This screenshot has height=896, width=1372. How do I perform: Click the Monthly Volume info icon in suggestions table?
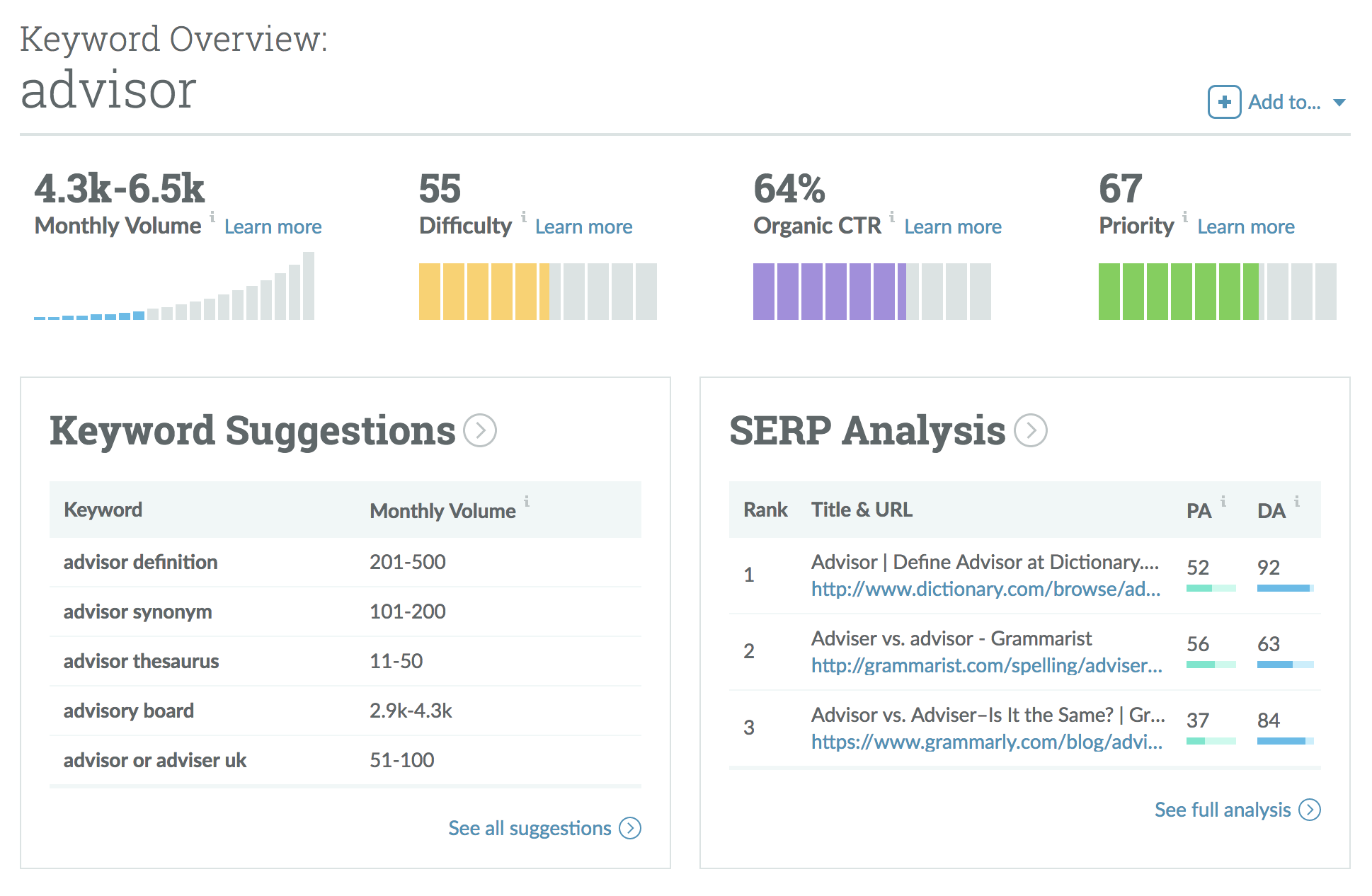pyautogui.click(x=526, y=502)
